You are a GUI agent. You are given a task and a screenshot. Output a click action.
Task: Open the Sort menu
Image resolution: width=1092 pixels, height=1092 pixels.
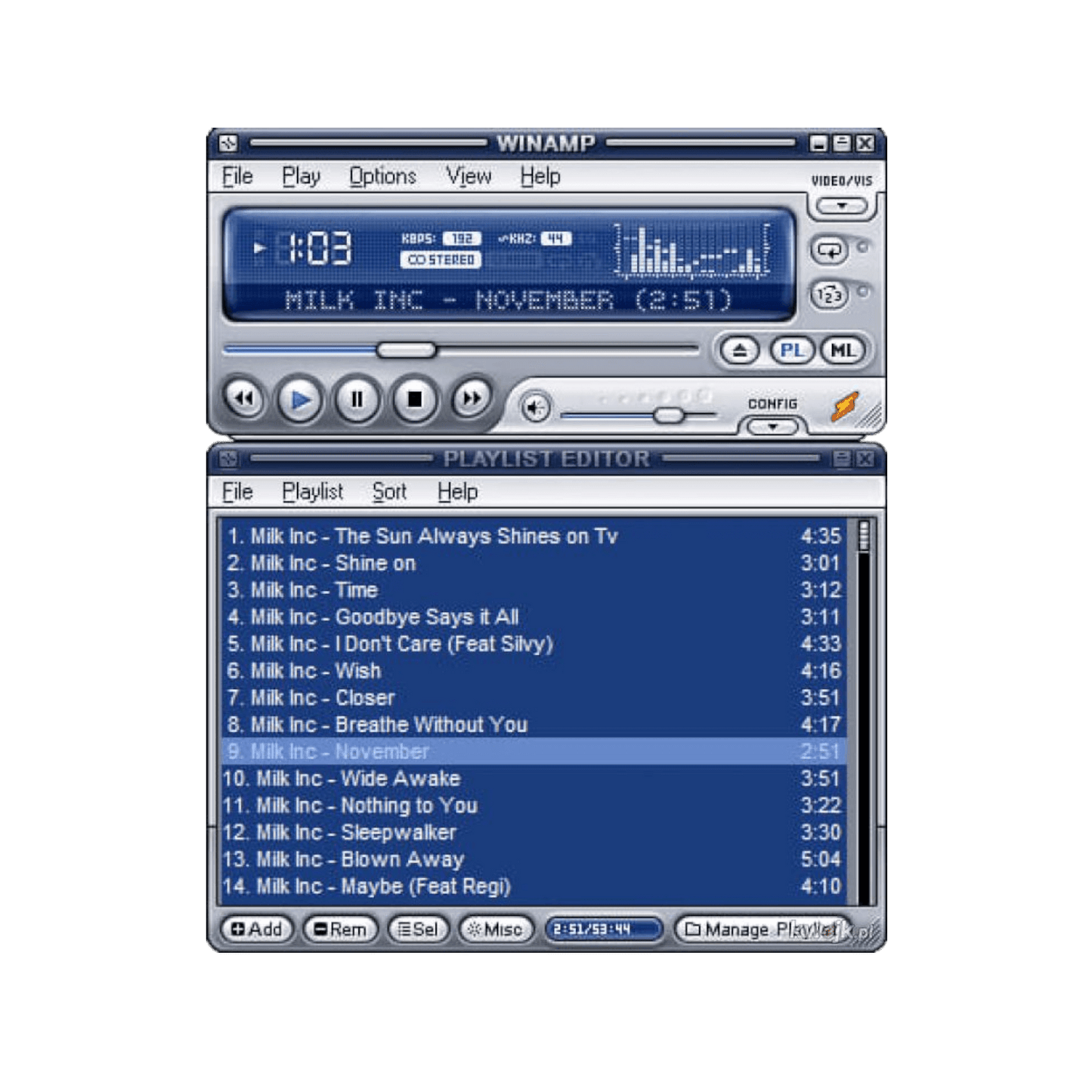389,492
